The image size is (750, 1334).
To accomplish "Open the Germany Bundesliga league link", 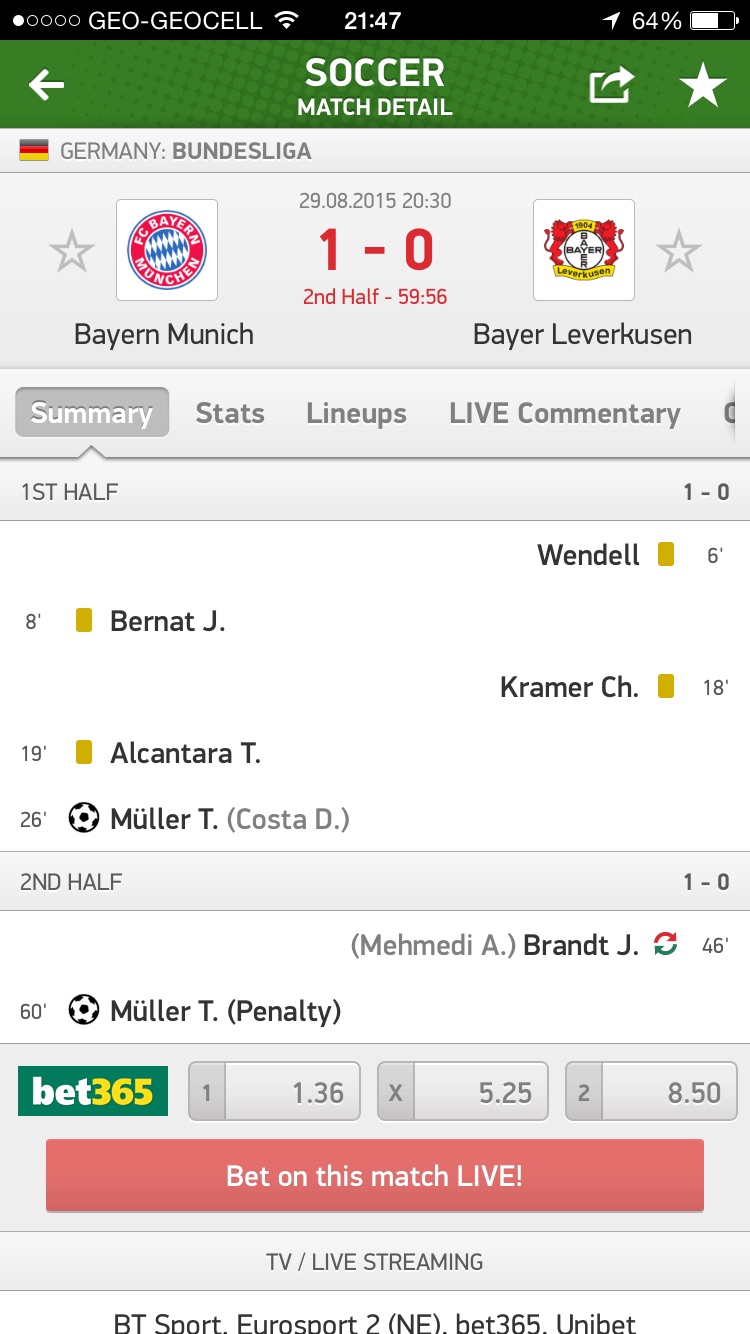I will point(185,152).
